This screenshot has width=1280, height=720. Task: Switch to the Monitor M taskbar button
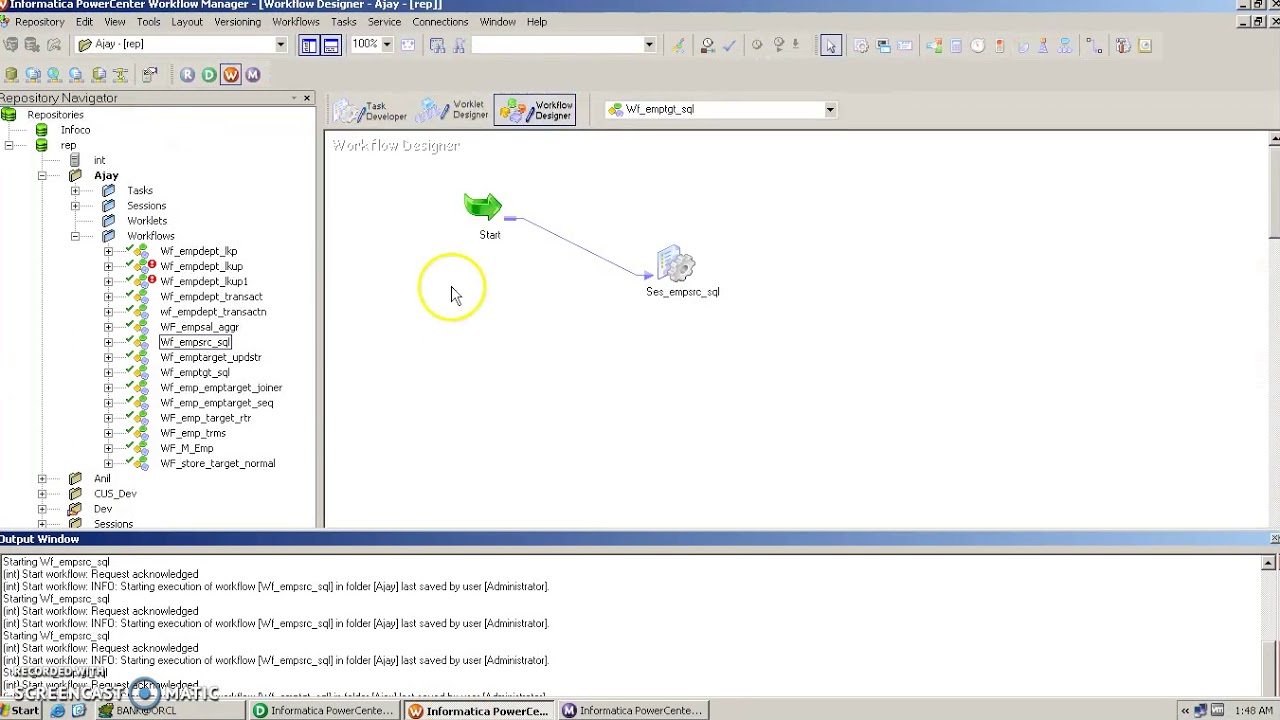coord(634,711)
